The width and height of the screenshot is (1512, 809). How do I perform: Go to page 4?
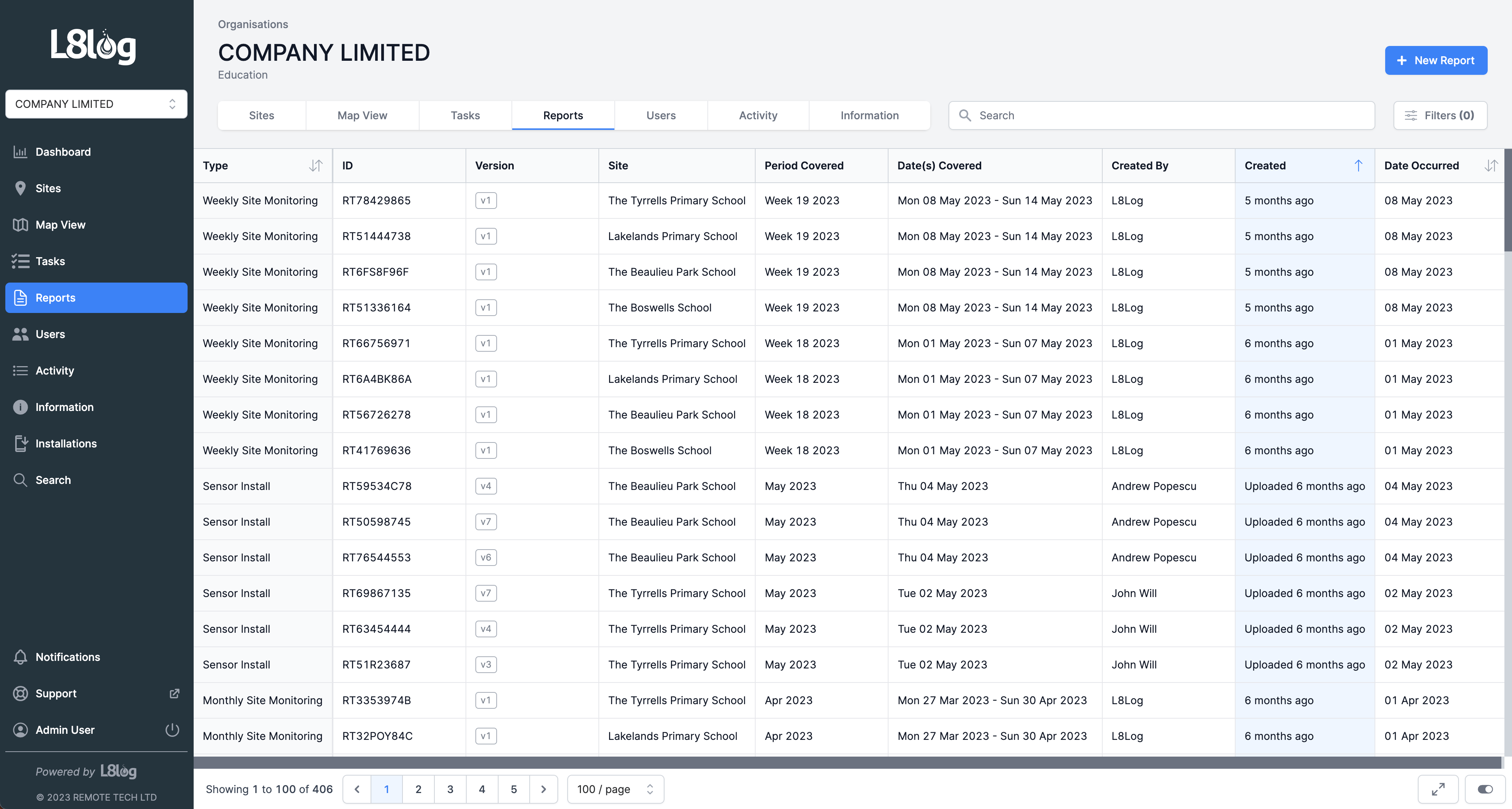coord(482,789)
